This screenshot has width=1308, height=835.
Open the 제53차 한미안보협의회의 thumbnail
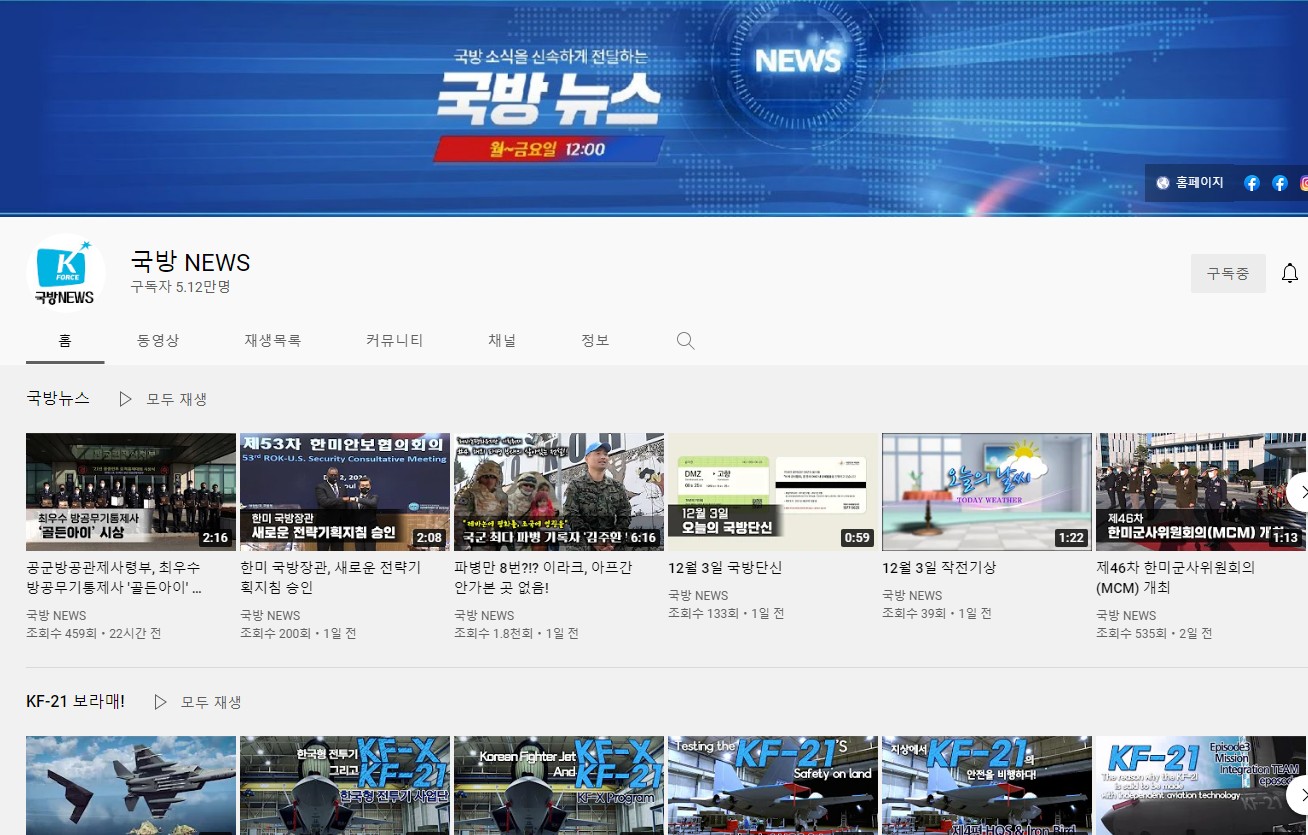tap(345, 492)
